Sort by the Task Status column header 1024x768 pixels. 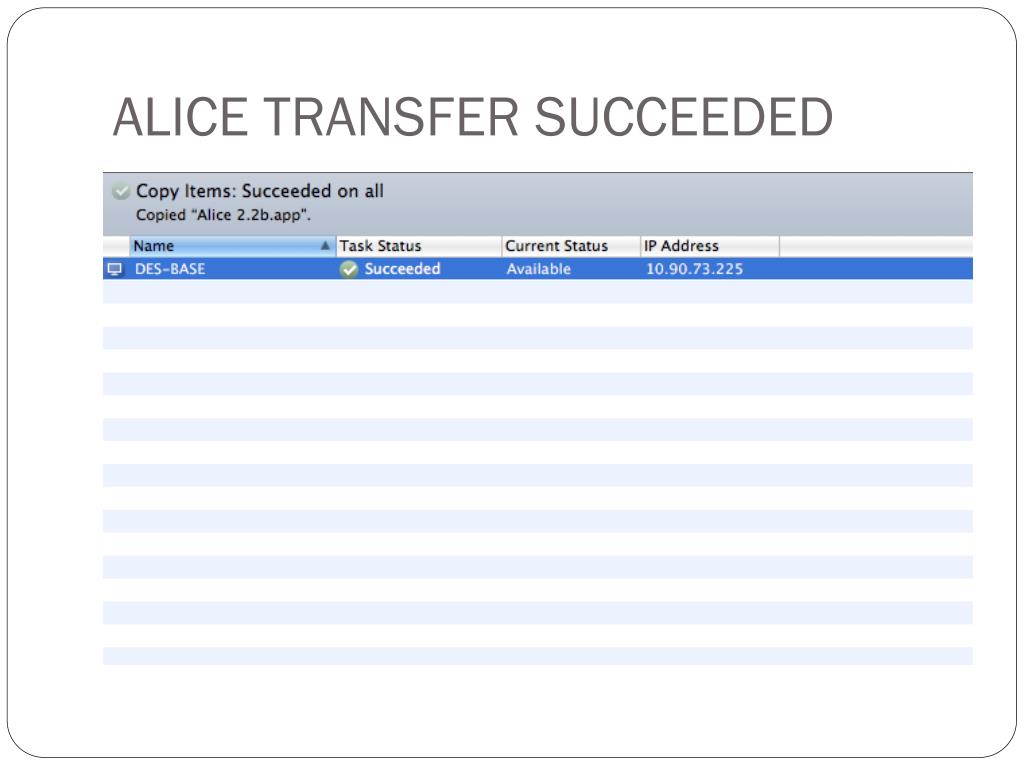pyautogui.click(x=419, y=246)
